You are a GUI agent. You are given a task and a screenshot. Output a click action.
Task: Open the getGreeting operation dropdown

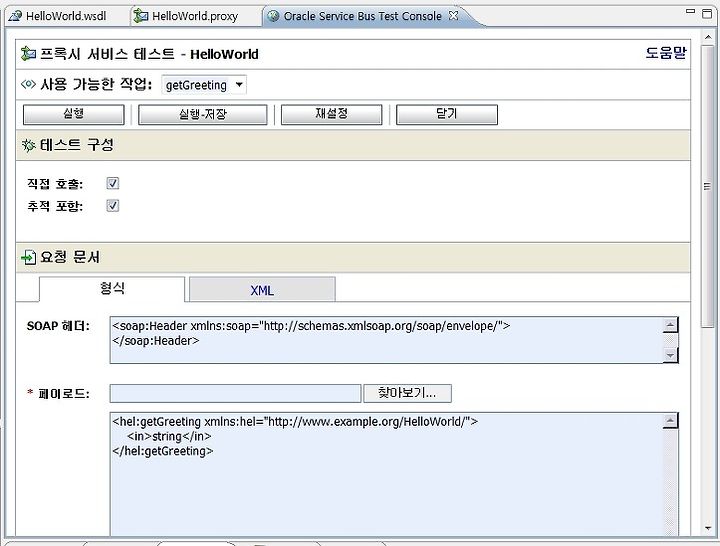coord(204,85)
